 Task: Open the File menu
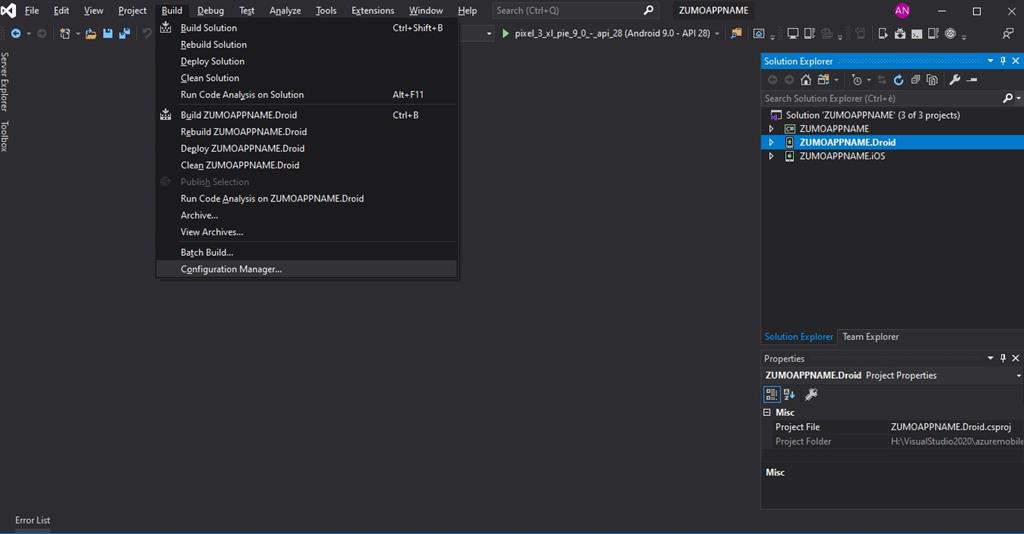click(x=31, y=10)
